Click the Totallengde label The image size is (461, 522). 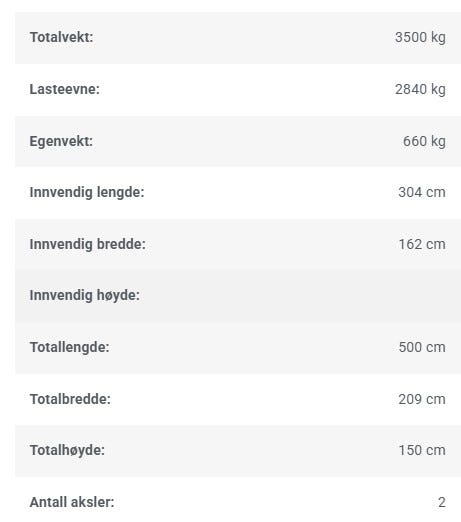(69, 347)
